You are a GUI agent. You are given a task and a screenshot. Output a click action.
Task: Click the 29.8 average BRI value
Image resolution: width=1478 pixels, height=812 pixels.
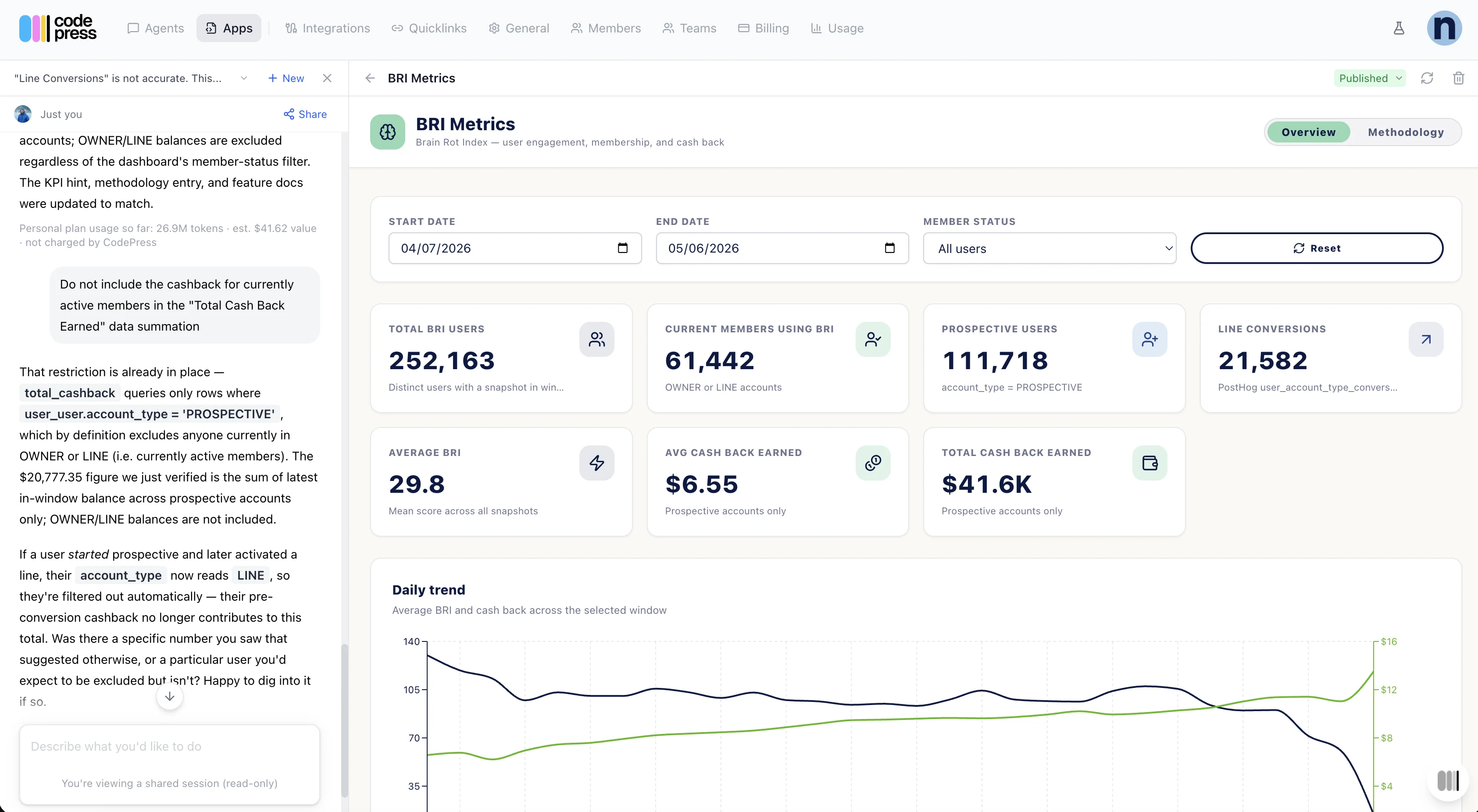[417, 484]
